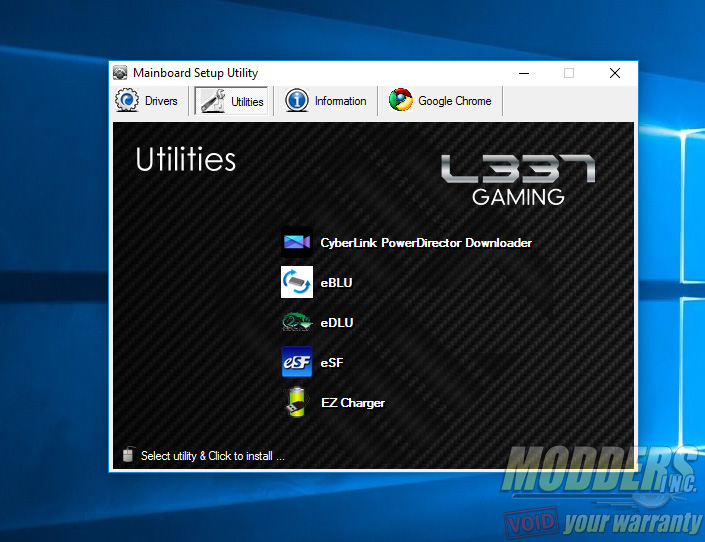705x542 pixels.
Task: Click the Google Chrome logo icon
Action: pos(401,100)
